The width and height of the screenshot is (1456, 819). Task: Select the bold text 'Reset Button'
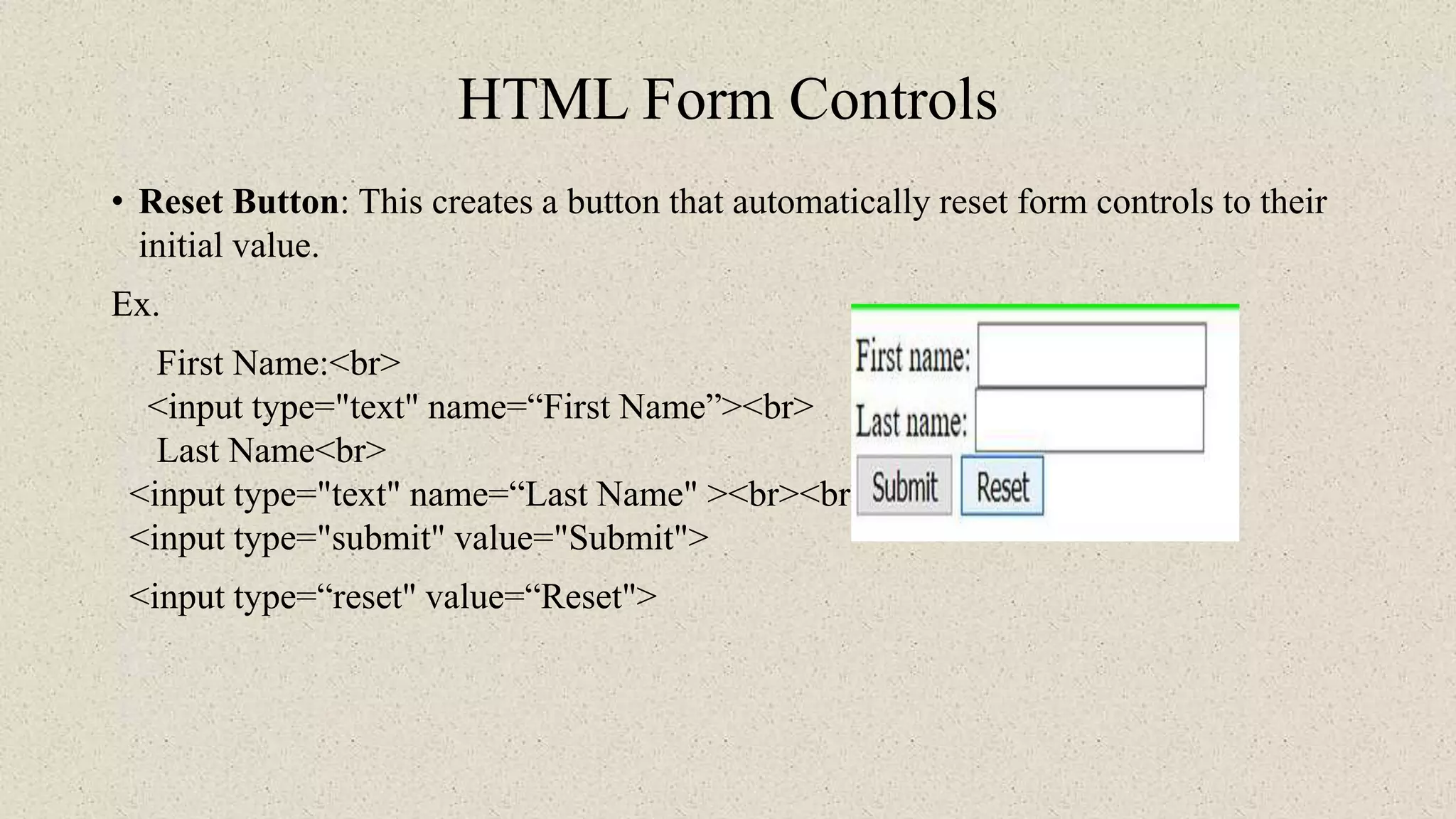pyautogui.click(x=239, y=202)
